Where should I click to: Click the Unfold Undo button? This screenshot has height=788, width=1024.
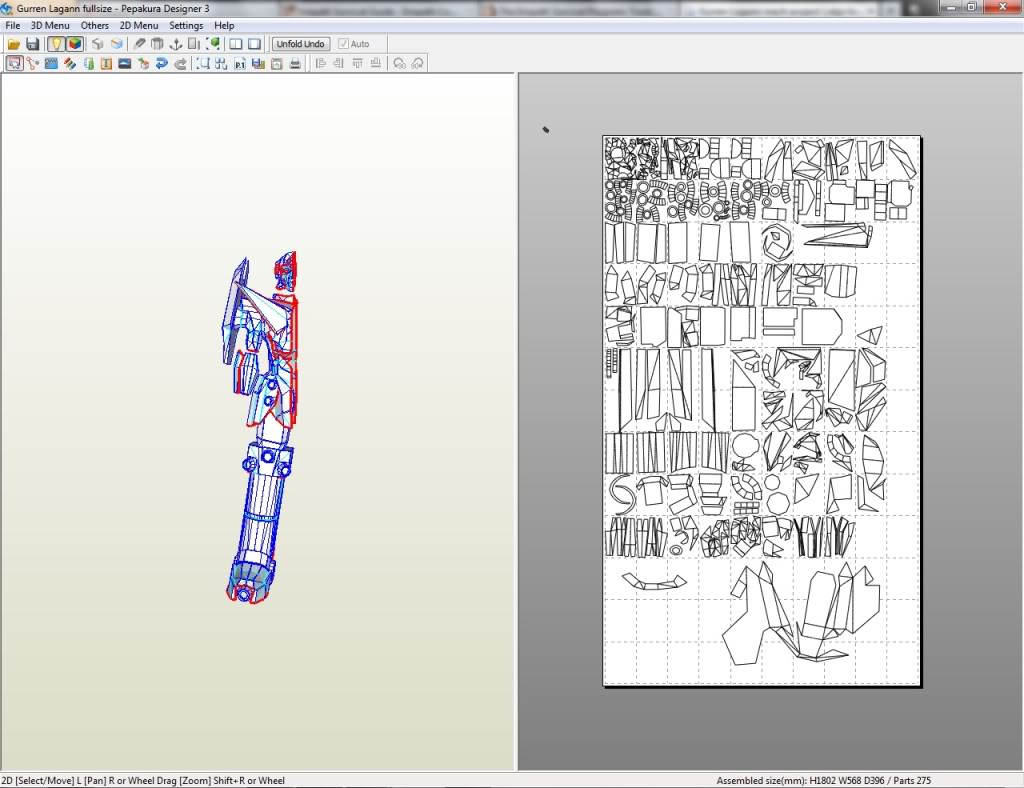coord(300,44)
